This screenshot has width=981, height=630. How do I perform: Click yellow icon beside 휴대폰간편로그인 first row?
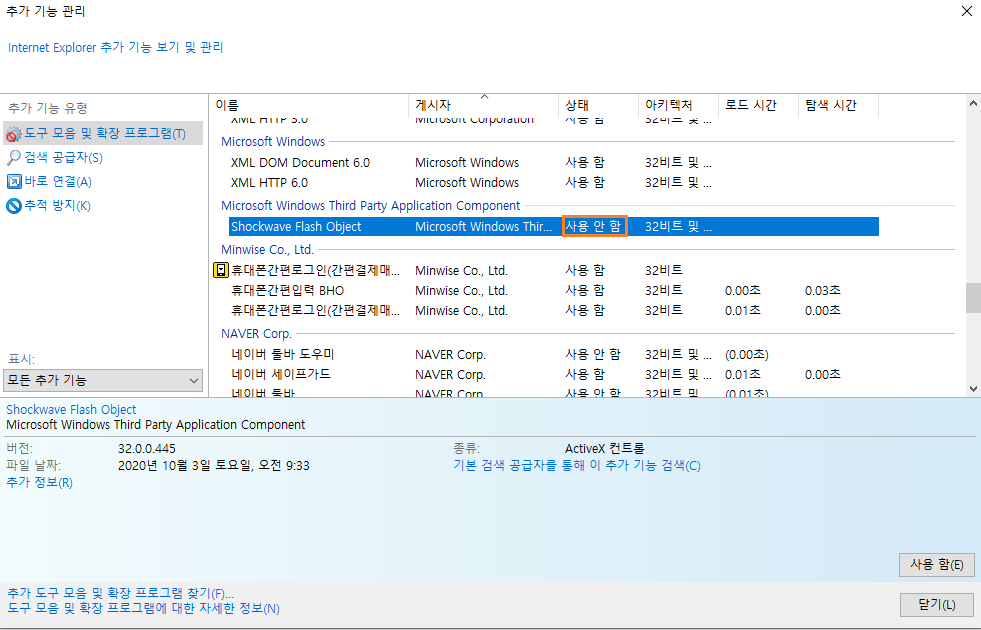(x=221, y=270)
